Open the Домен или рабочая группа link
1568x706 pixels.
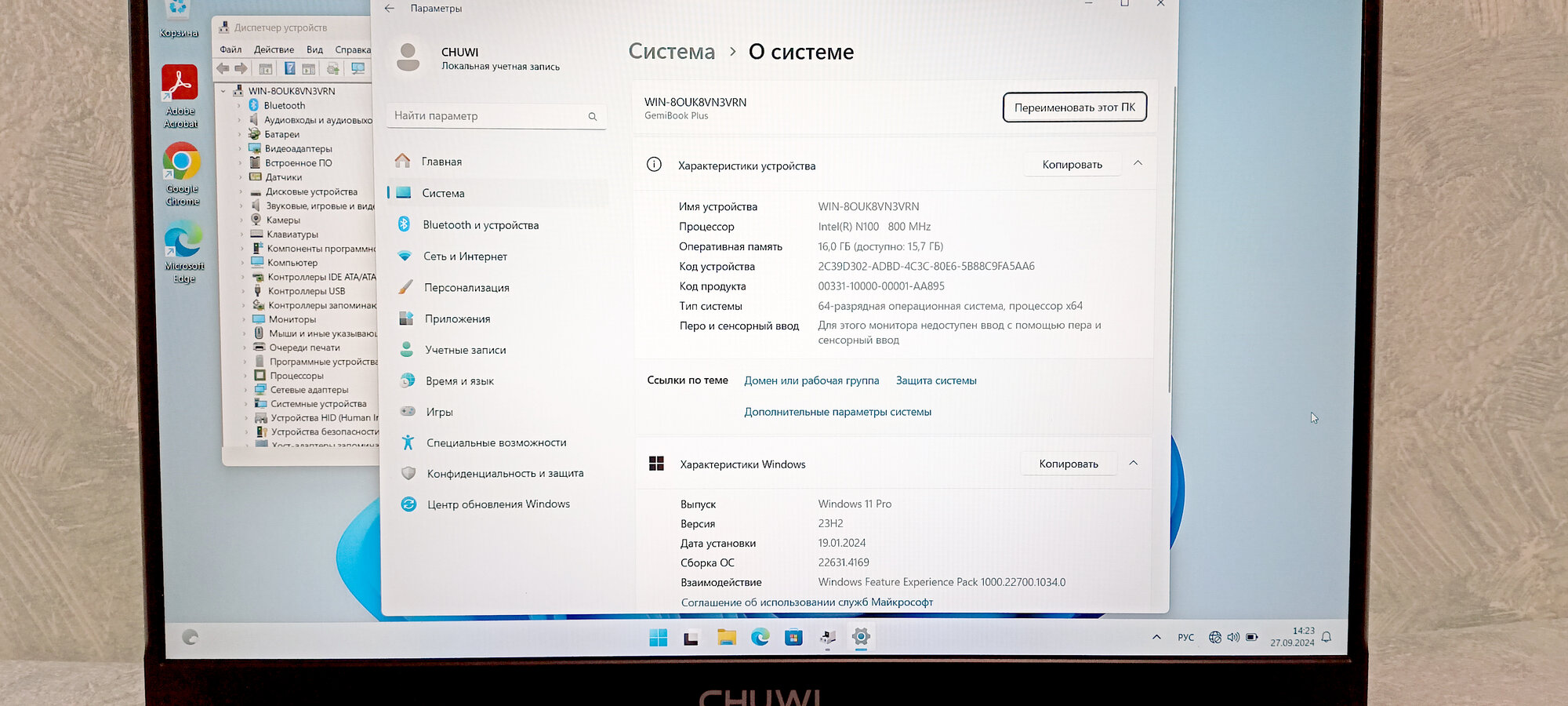[x=811, y=380]
